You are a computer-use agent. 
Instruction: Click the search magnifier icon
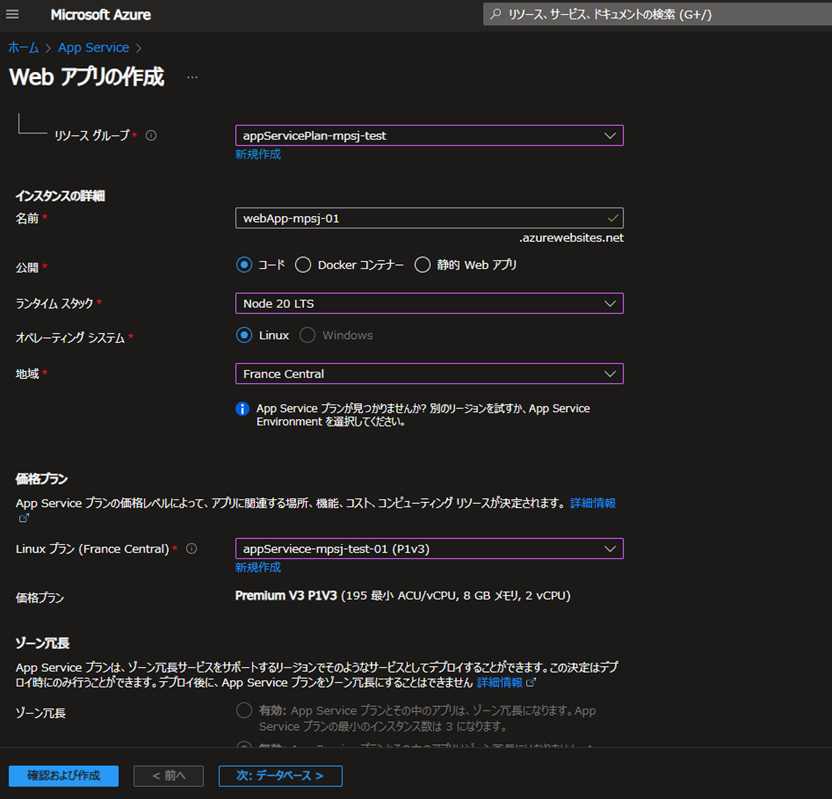[496, 14]
